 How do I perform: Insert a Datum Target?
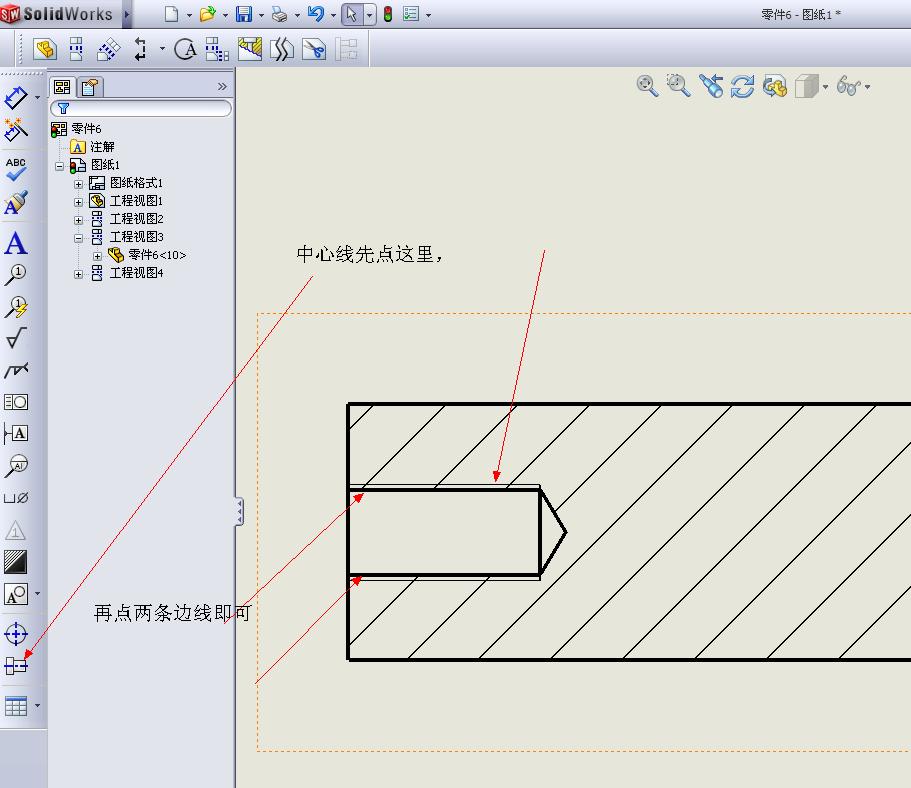[16, 465]
